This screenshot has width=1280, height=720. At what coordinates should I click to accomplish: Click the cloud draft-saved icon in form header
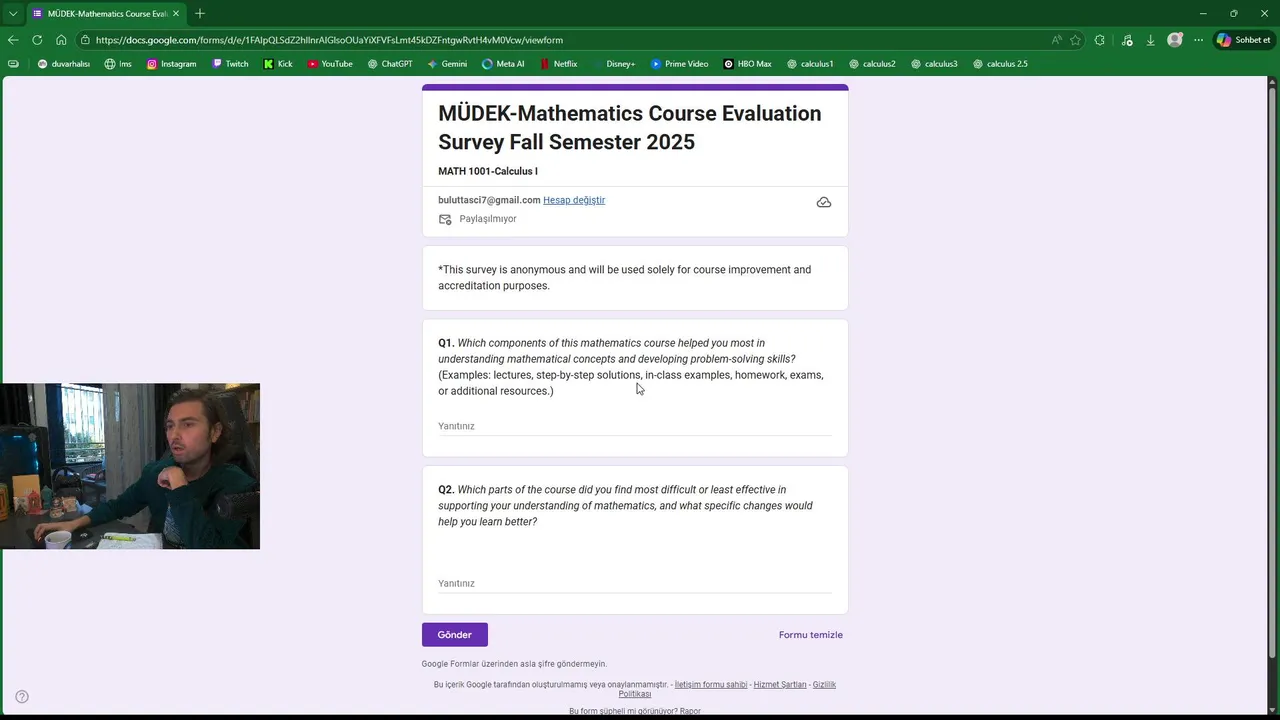pos(824,202)
